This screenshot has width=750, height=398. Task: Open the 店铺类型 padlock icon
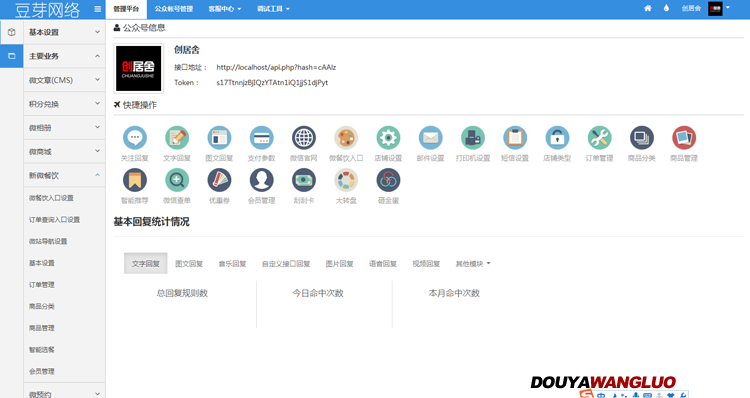tap(557, 138)
